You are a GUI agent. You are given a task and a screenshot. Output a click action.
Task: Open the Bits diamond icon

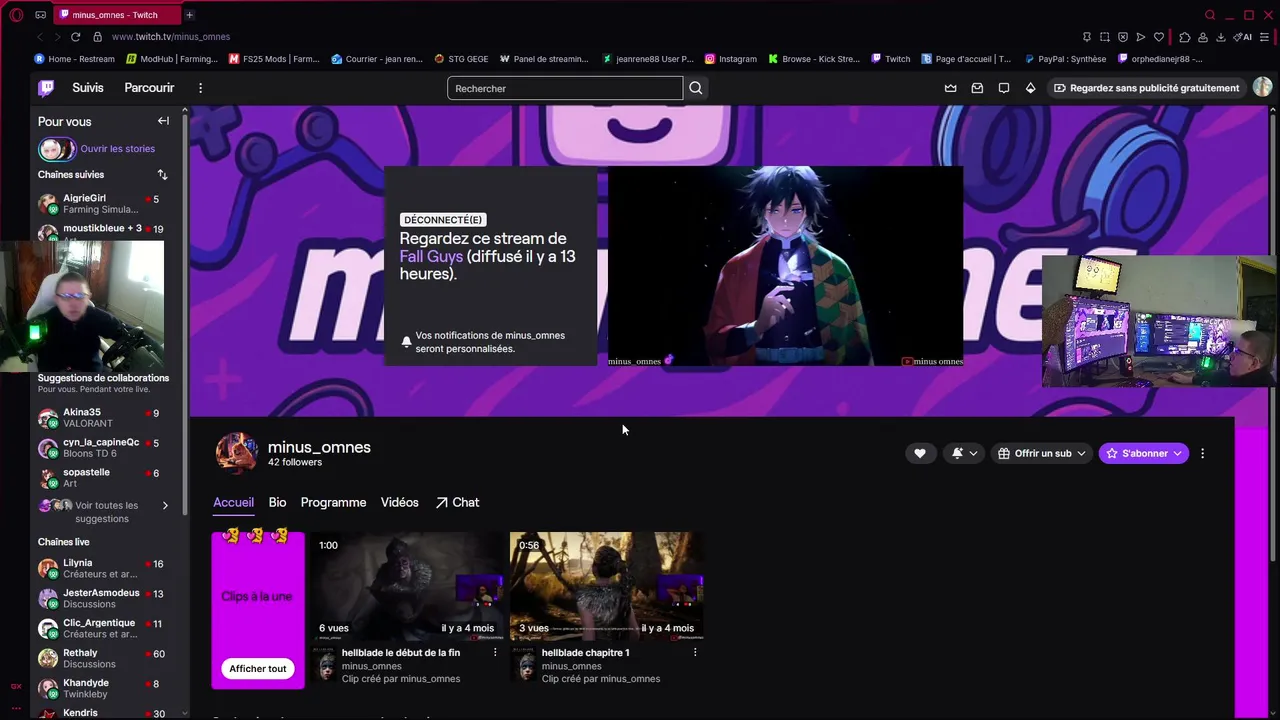1030,88
